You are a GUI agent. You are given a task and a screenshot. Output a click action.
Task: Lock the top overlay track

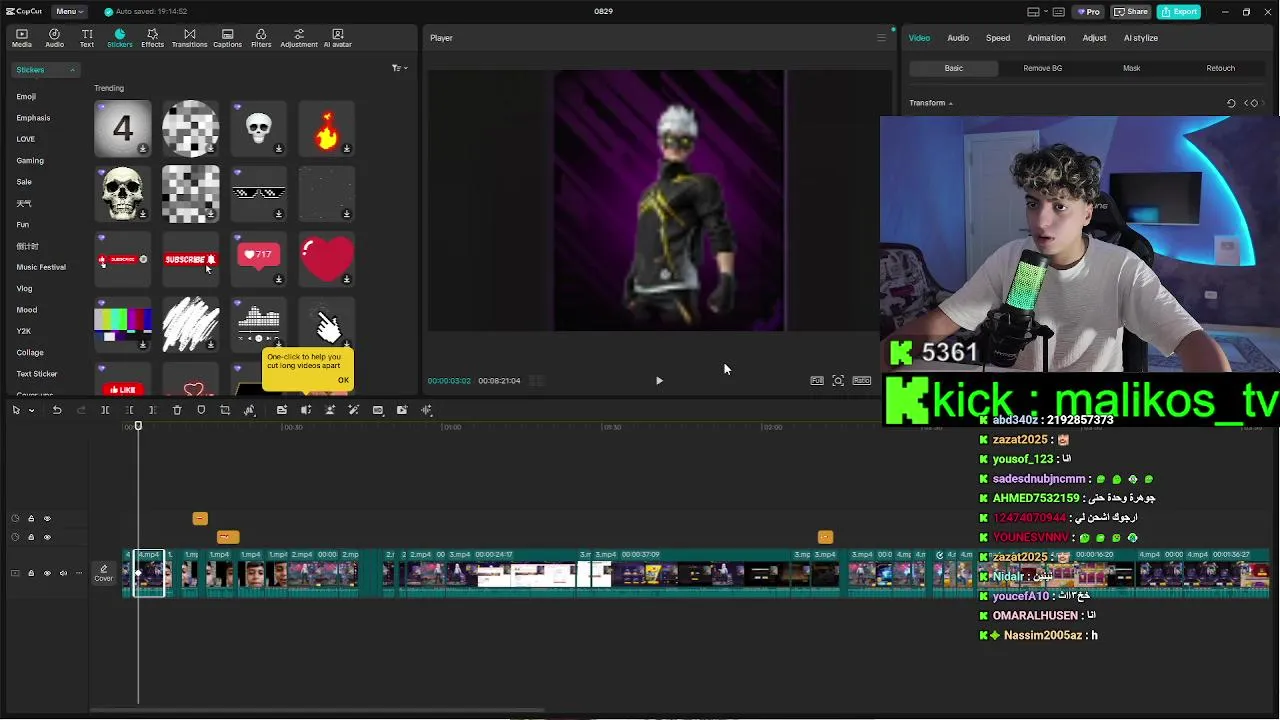31,518
